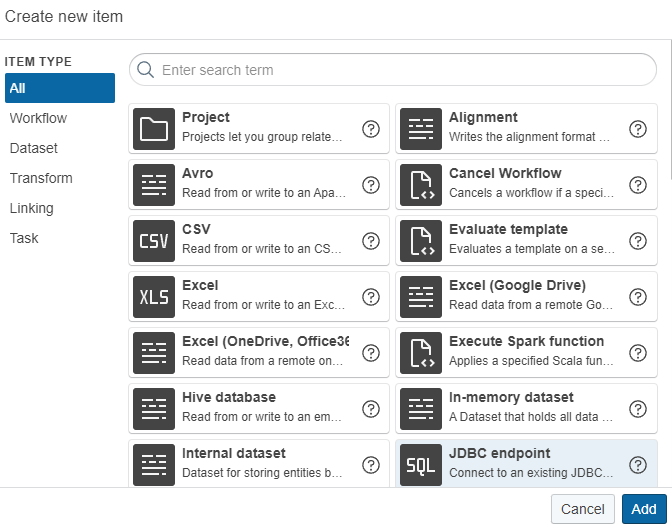This screenshot has height=530, width=672.
Task: Filter item types by Workflow
Action: (38, 118)
